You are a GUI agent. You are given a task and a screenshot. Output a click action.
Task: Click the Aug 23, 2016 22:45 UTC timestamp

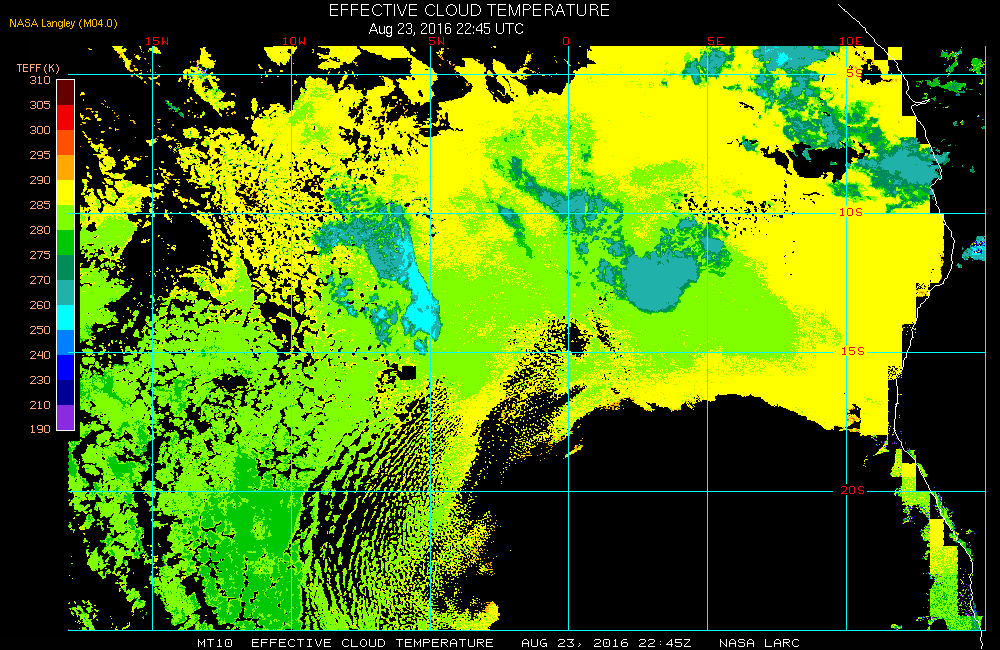446,29
